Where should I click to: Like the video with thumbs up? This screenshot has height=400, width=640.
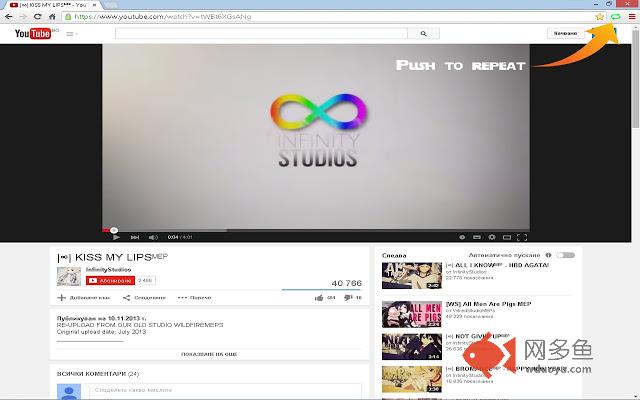(x=325, y=298)
